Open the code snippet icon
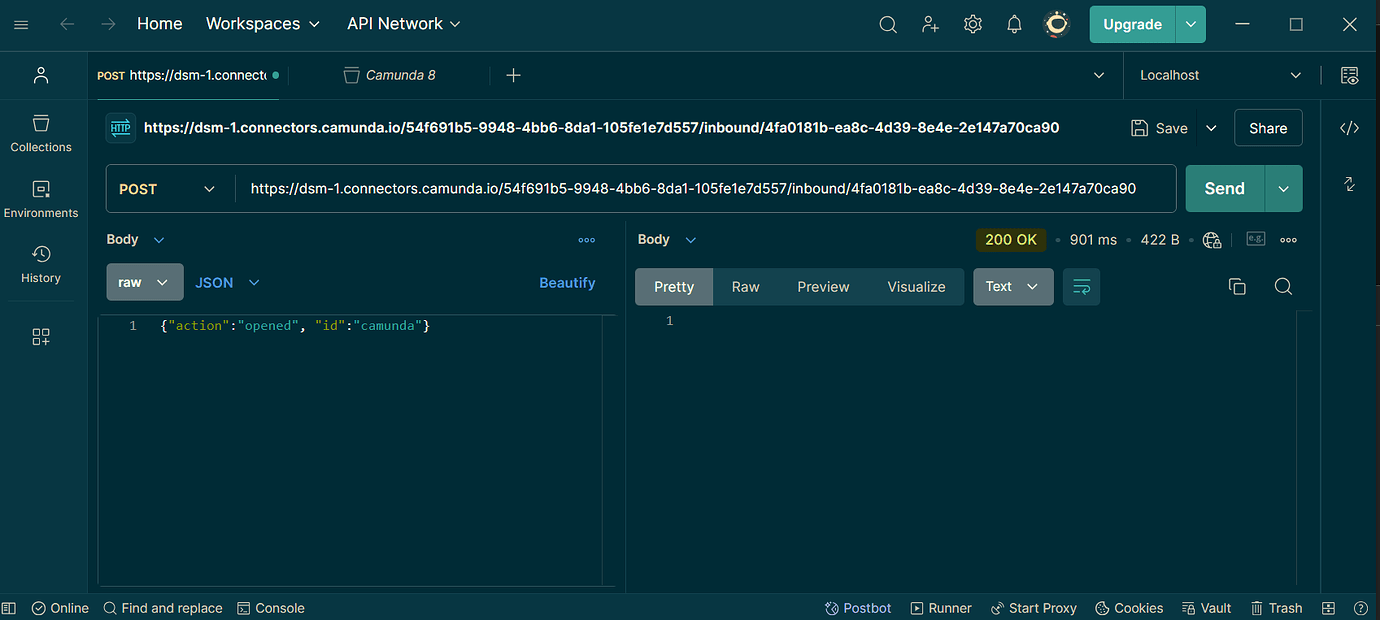 pyautogui.click(x=1349, y=128)
